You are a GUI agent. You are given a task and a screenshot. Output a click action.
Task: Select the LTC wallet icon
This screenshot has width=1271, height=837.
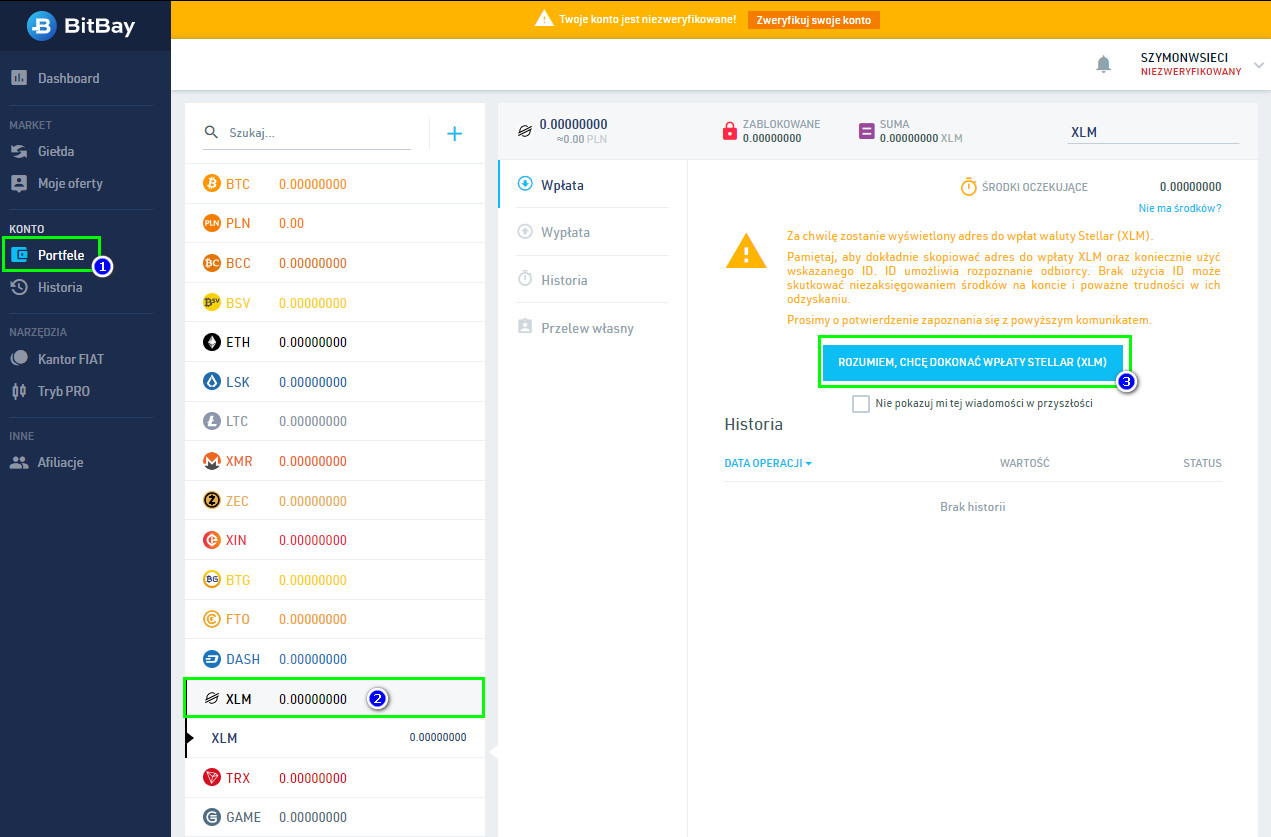tap(211, 421)
